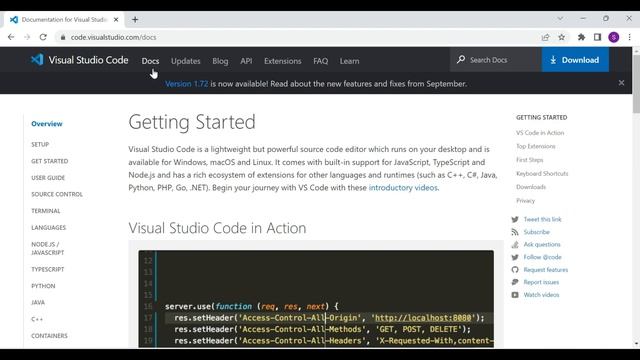Open the API nav item
This screenshot has height=360, width=640.
point(246,61)
